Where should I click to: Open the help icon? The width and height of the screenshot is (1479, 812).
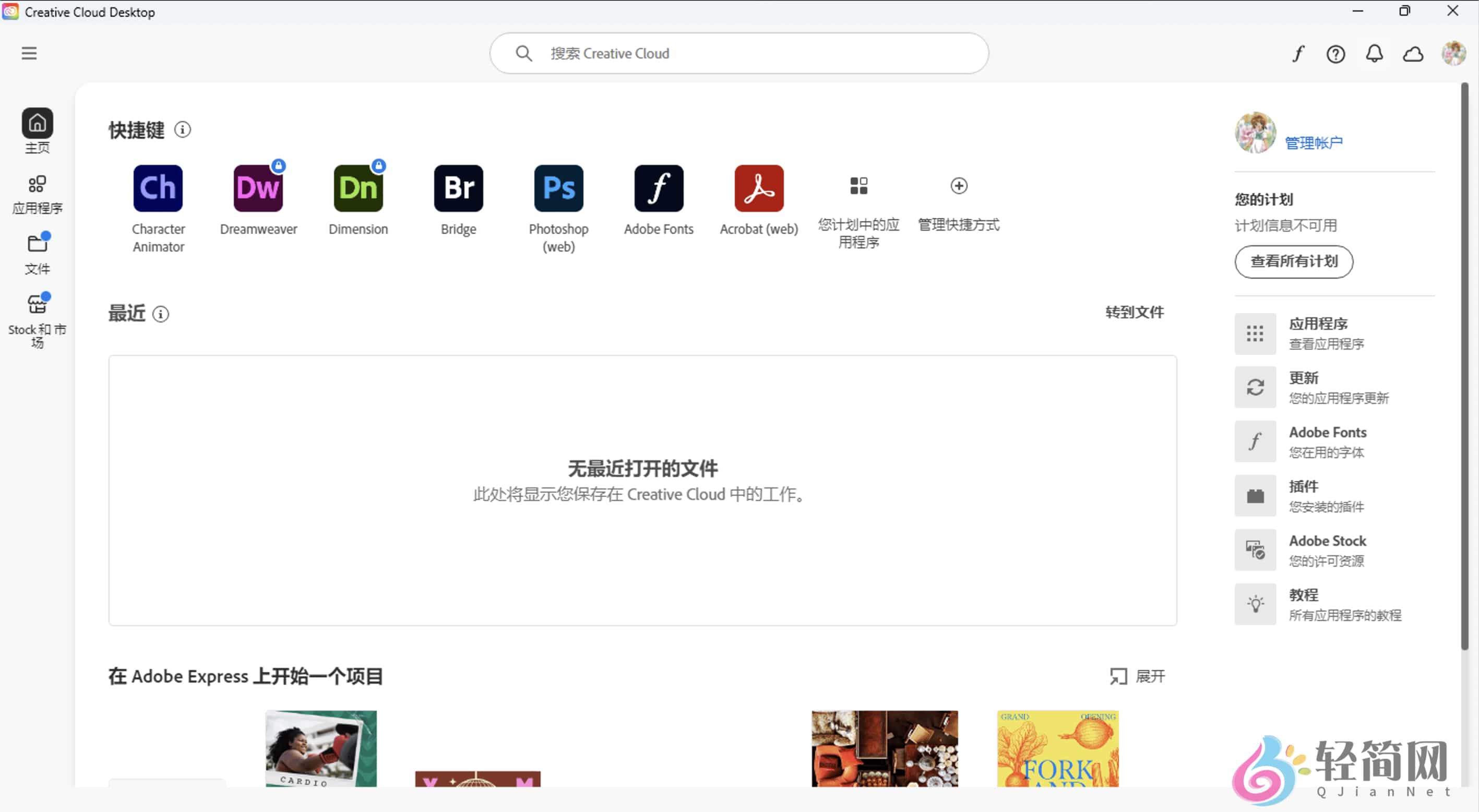coord(1336,53)
